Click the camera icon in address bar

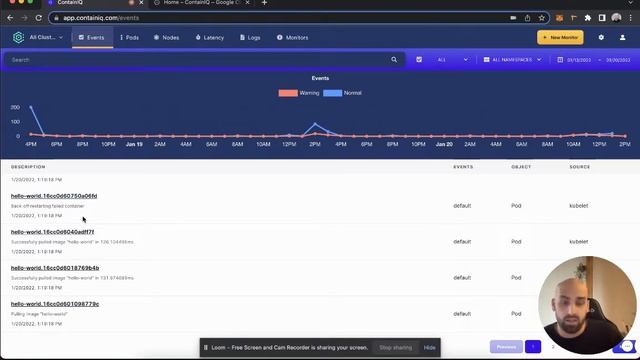[513, 18]
